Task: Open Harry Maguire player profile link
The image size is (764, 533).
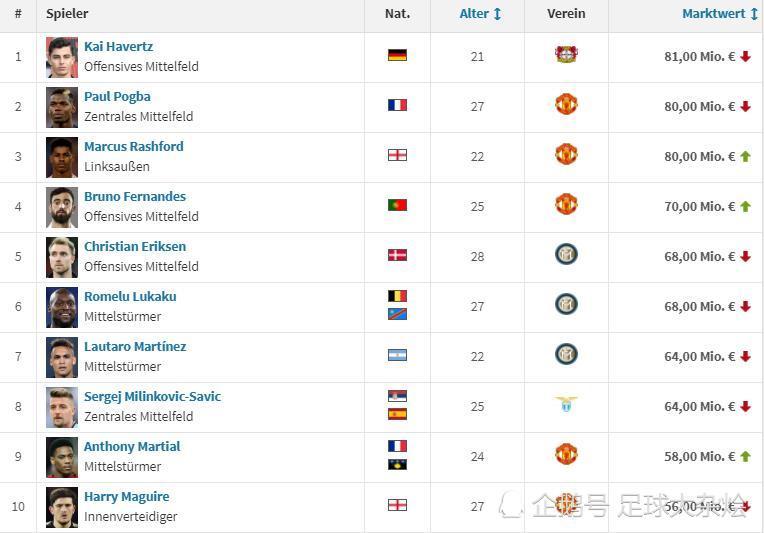Action: tap(127, 496)
